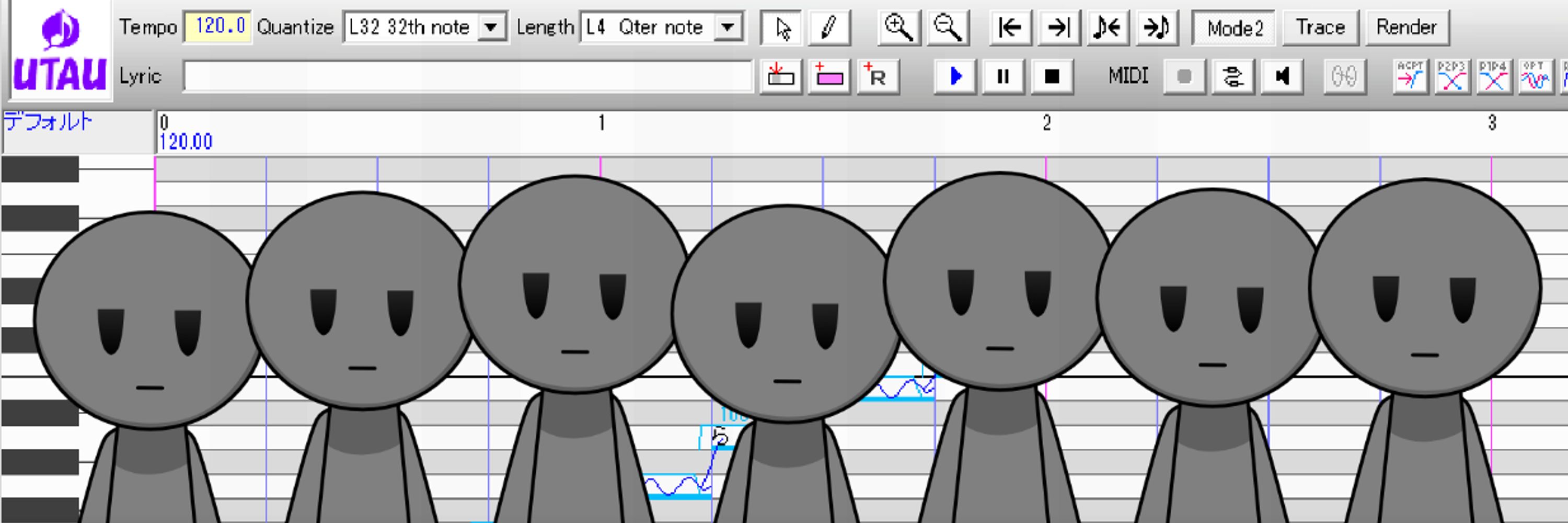Toggle Mode2 pitch editing
1568x523 pixels.
(x=1234, y=28)
